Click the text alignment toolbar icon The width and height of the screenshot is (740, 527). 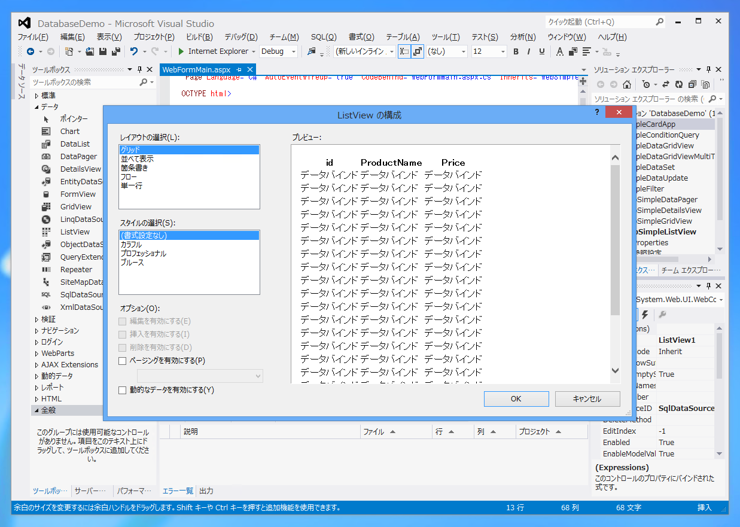click(x=586, y=51)
